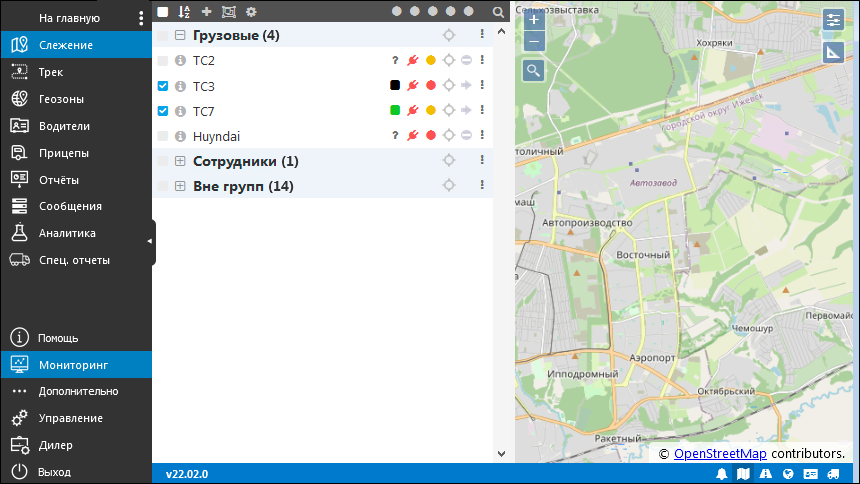
Task: Open the OpenStreetMap link
Action: coord(719,454)
